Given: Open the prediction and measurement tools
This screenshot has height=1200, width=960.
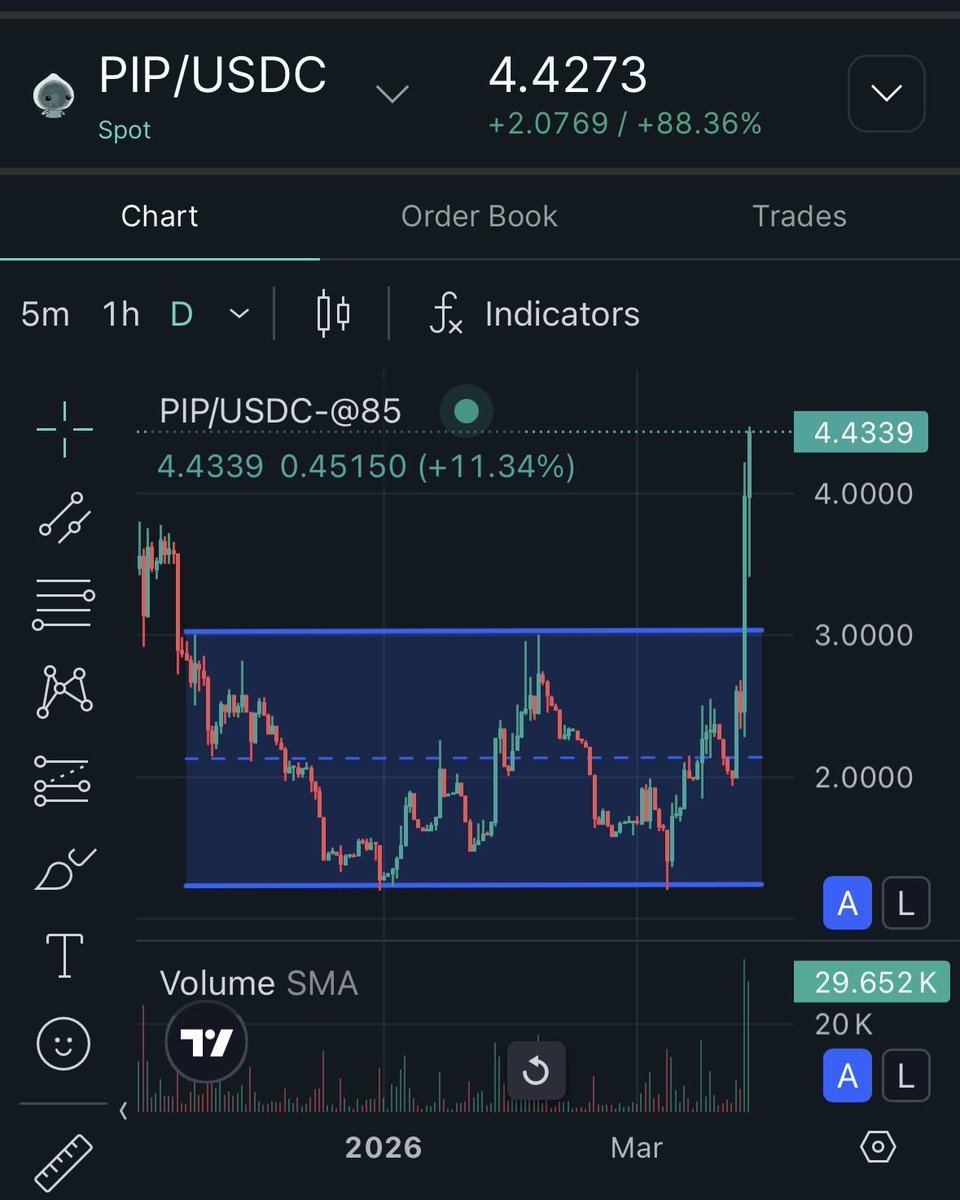Looking at the screenshot, I should pos(62,778).
